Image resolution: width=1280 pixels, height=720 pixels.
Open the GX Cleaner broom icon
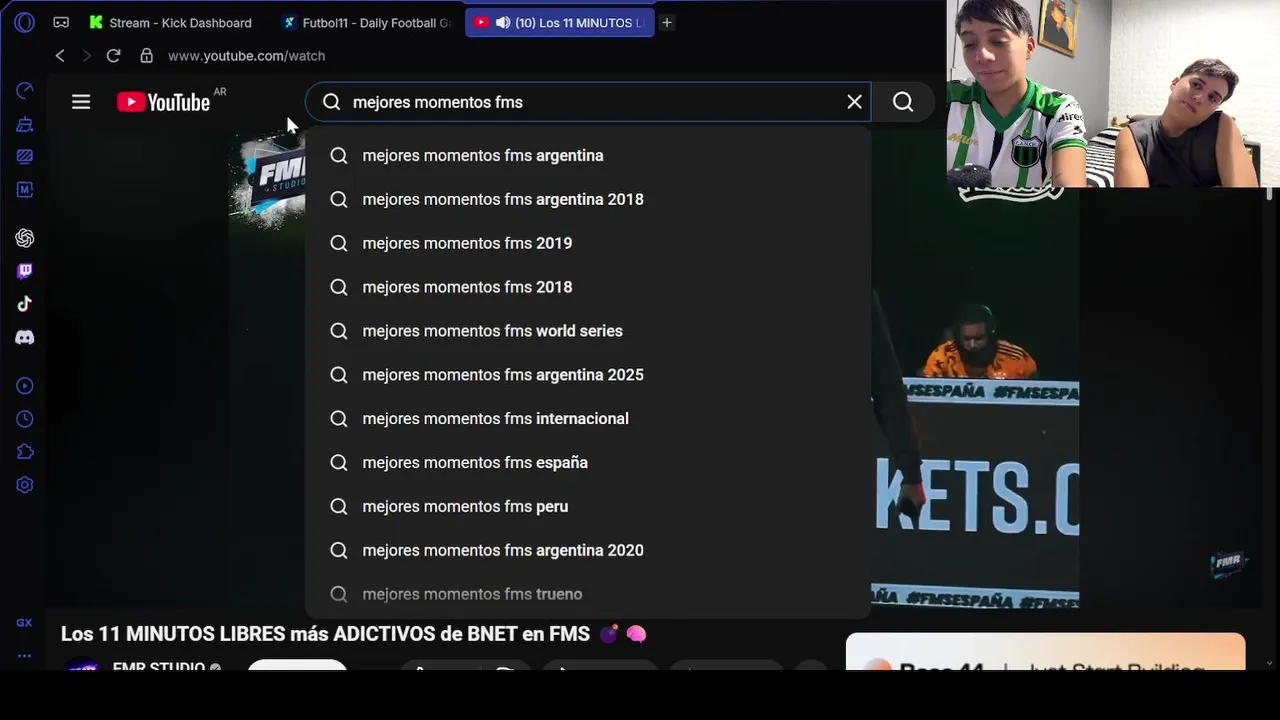(25, 124)
